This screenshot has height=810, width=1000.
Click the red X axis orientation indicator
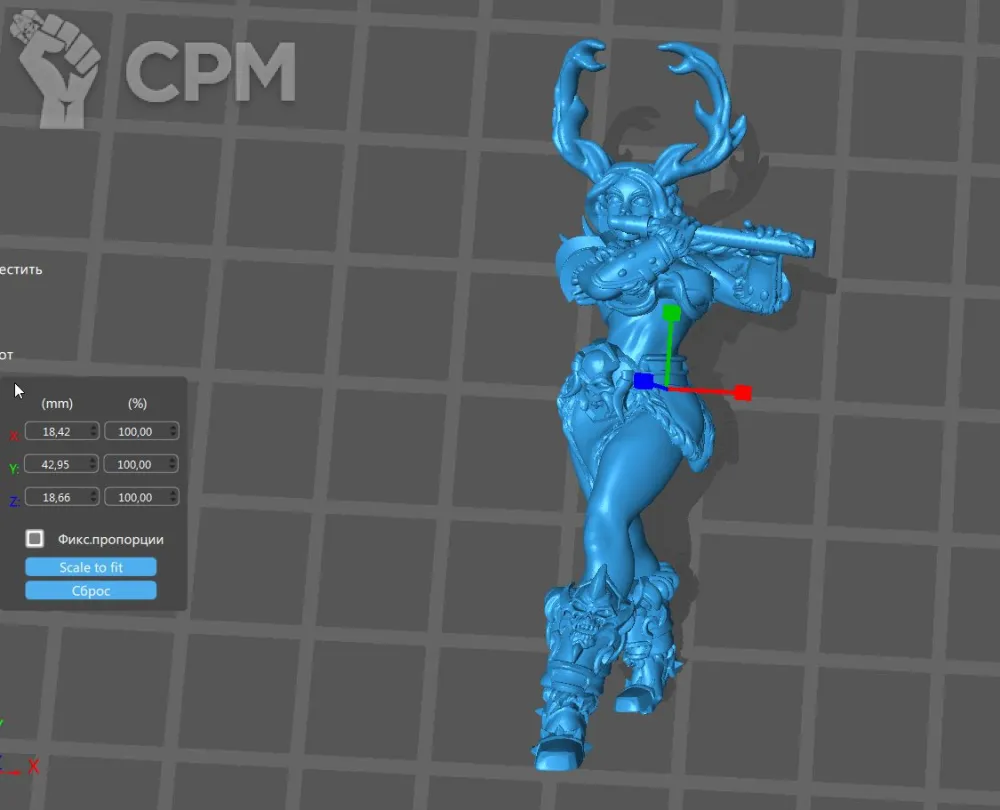point(33,766)
